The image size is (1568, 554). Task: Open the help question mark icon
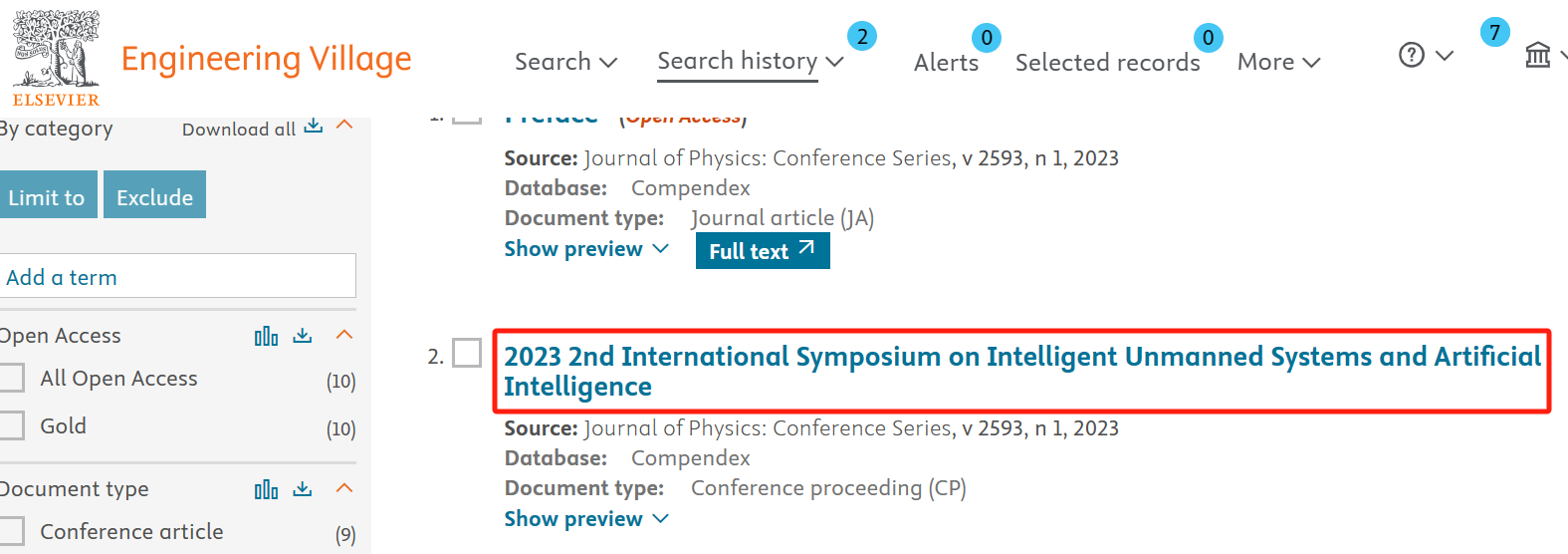[x=1412, y=55]
